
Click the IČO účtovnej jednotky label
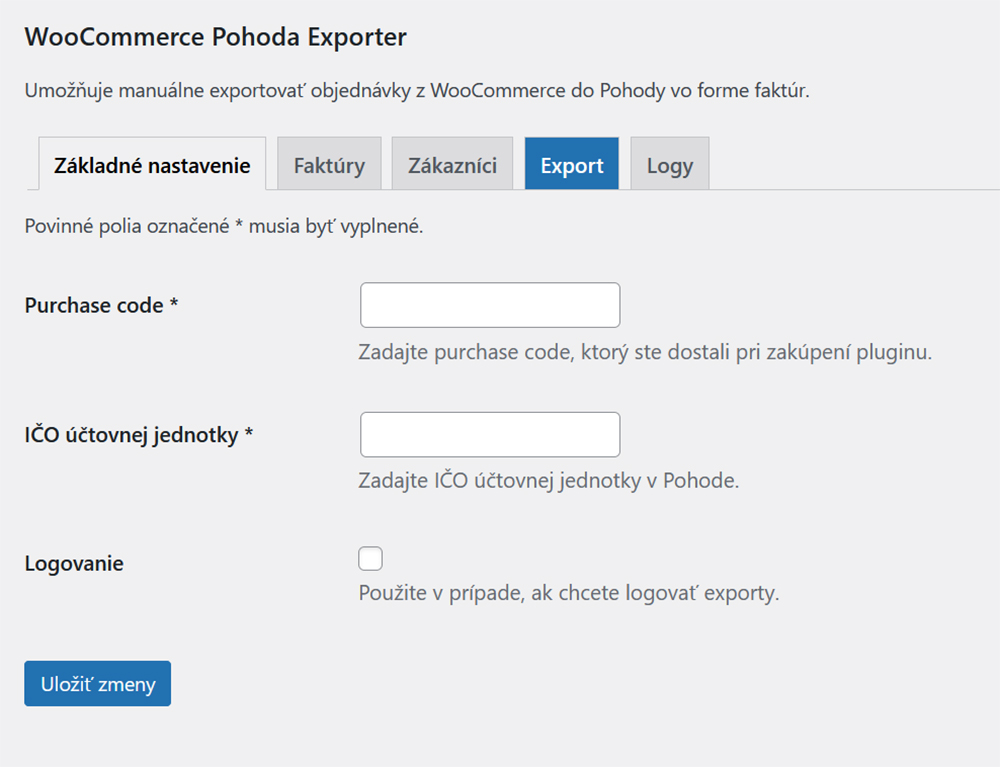click(x=131, y=436)
